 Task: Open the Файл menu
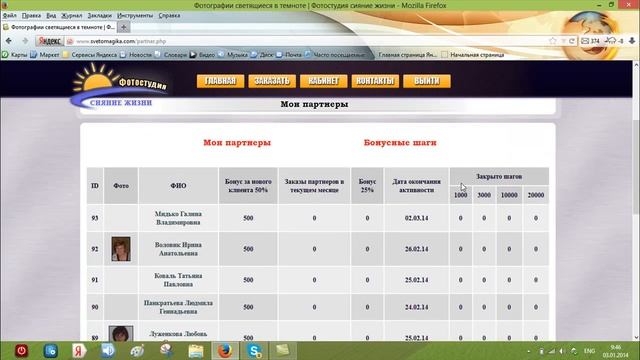pos(9,16)
